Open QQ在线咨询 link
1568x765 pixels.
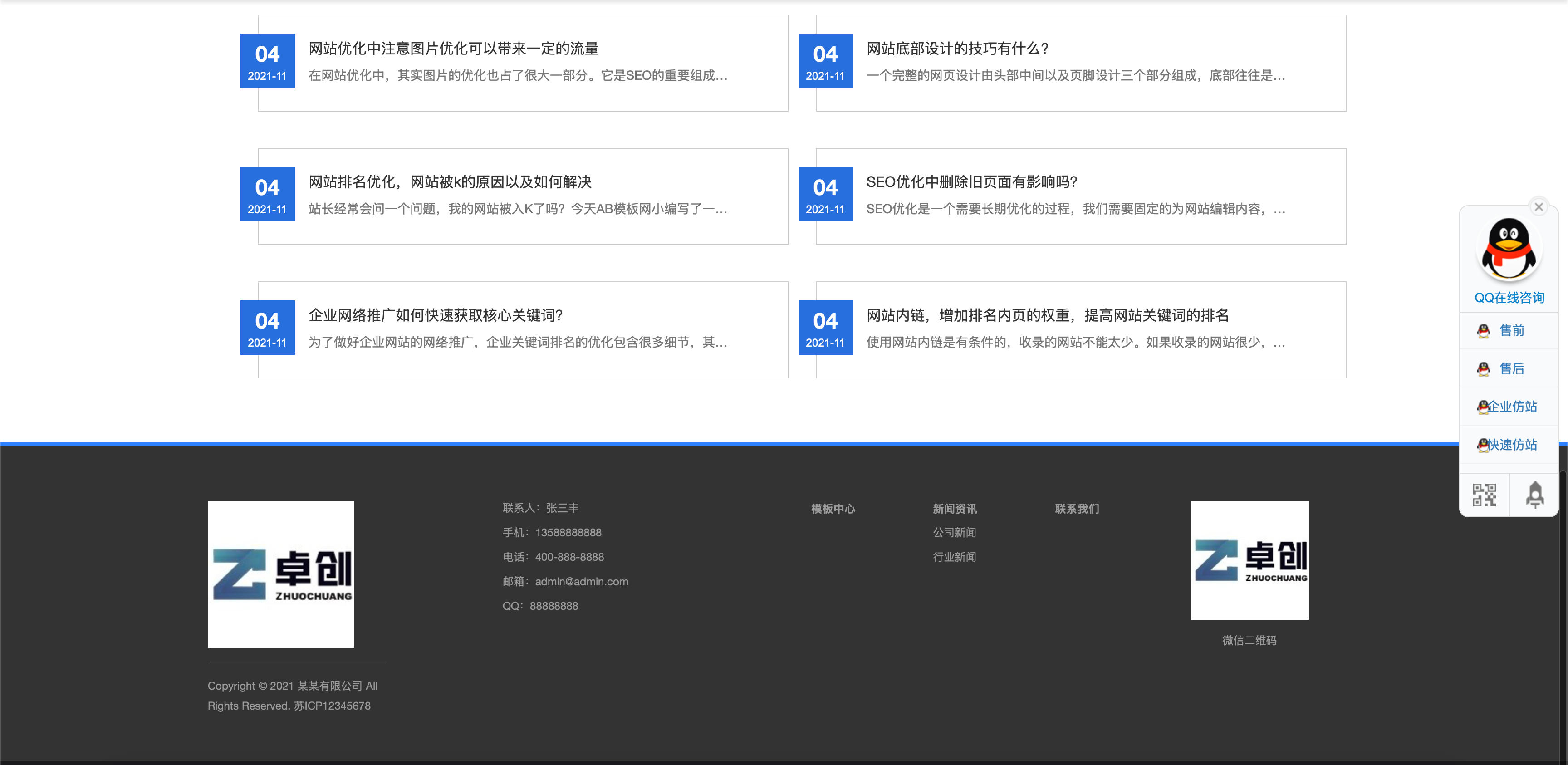click(1509, 298)
